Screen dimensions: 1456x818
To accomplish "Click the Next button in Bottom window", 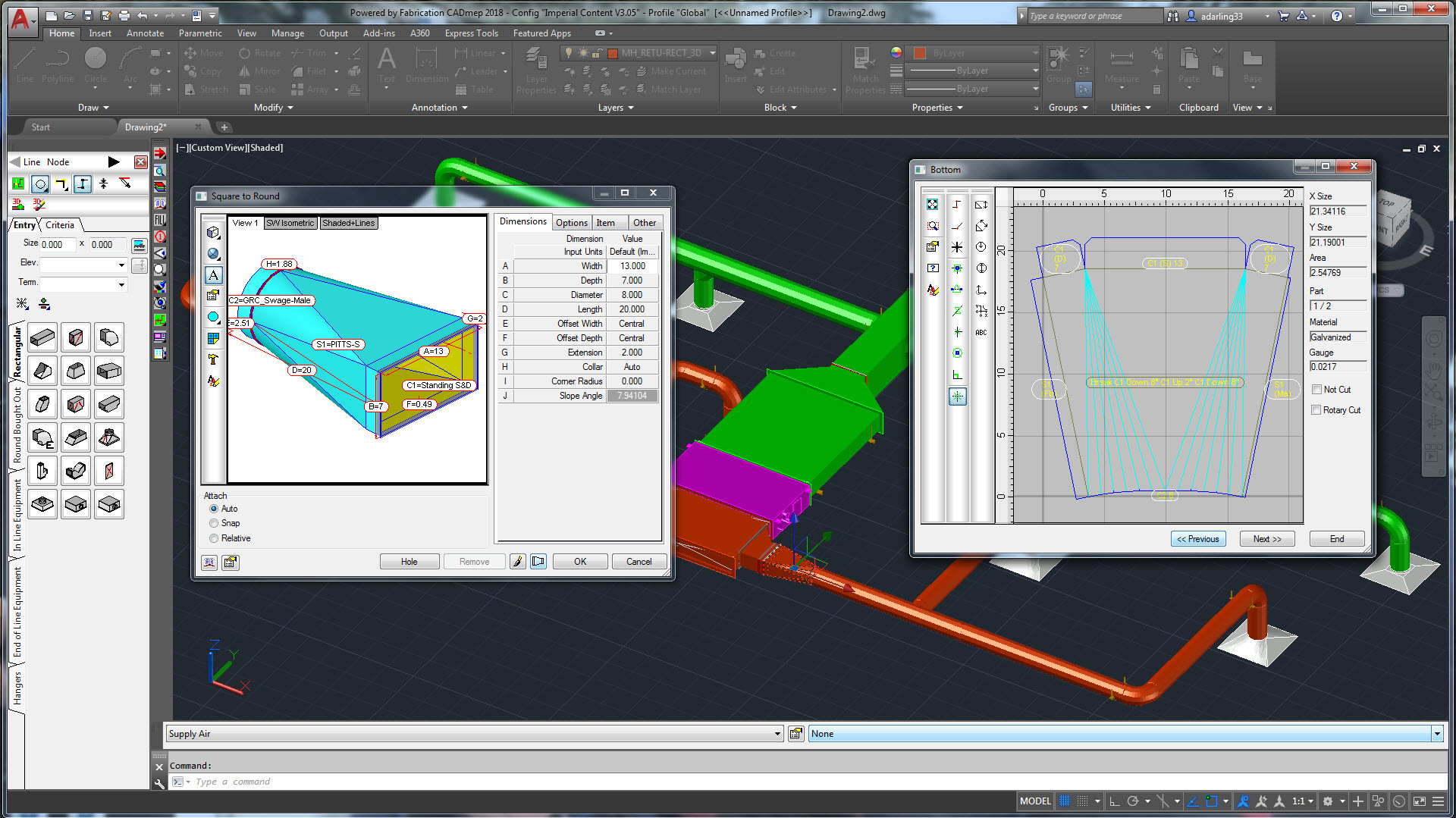I will tap(1266, 538).
